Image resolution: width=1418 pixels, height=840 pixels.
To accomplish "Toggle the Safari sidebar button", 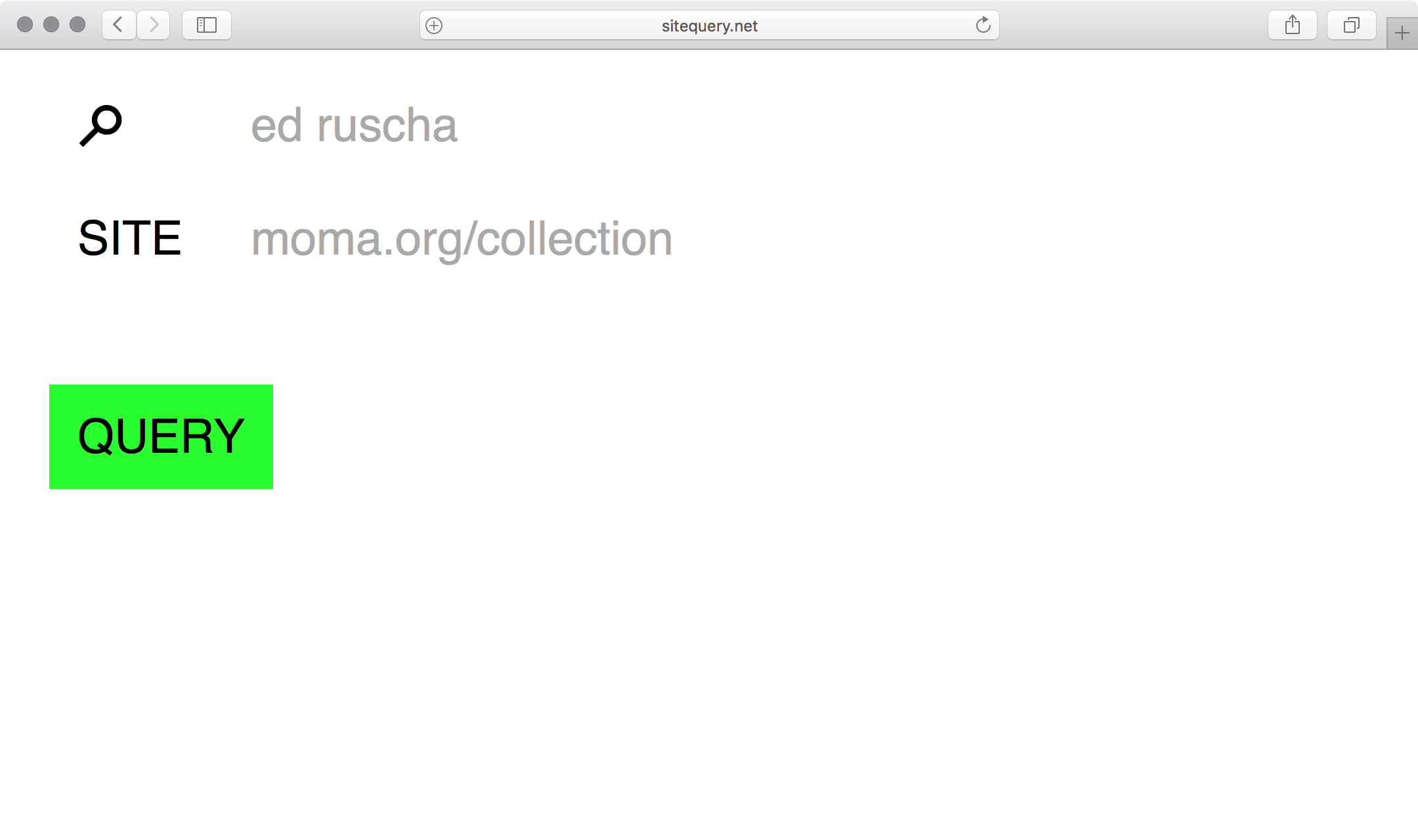I will pyautogui.click(x=207, y=25).
